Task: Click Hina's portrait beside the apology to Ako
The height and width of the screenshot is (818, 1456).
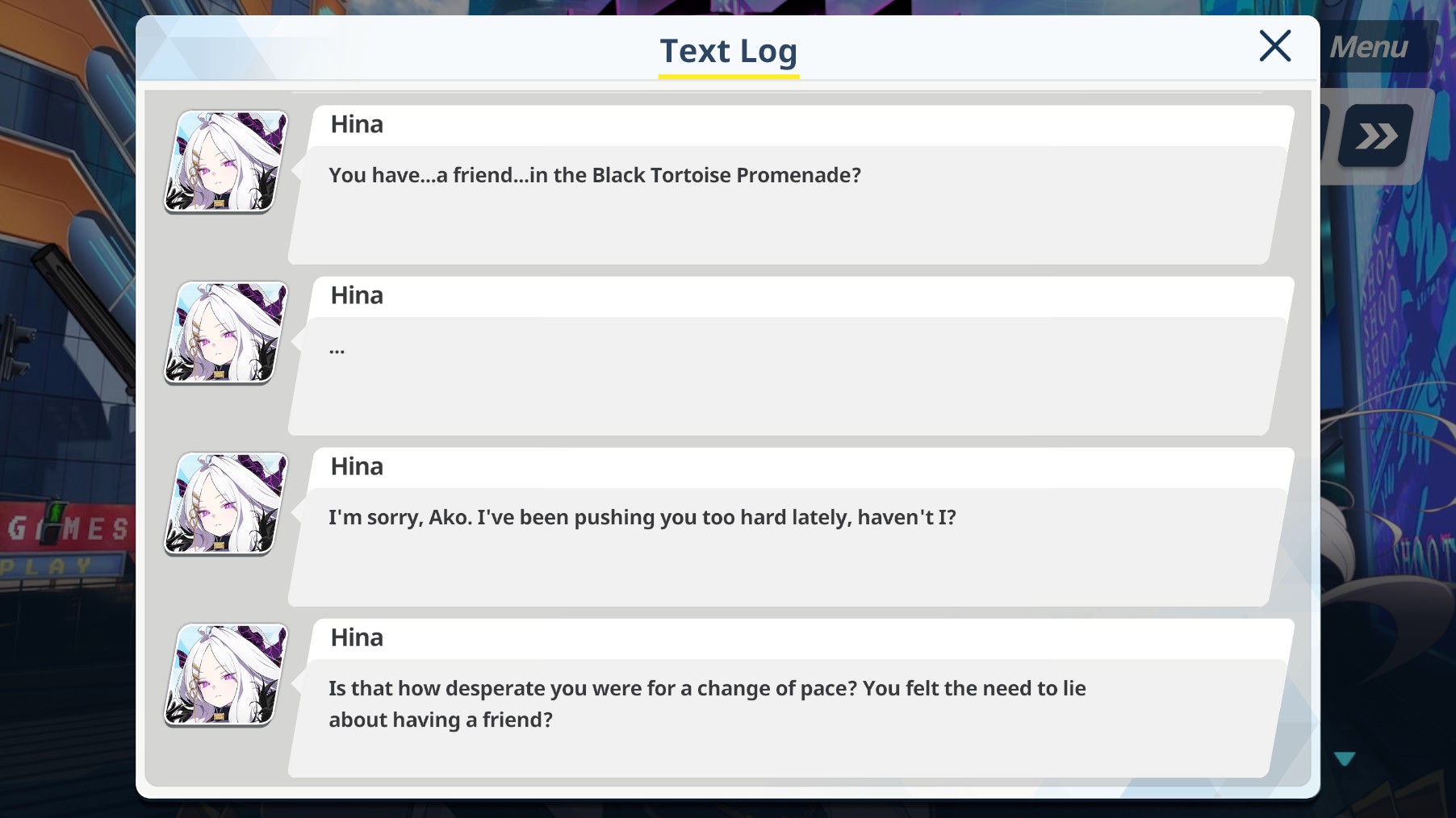Action: click(x=226, y=503)
